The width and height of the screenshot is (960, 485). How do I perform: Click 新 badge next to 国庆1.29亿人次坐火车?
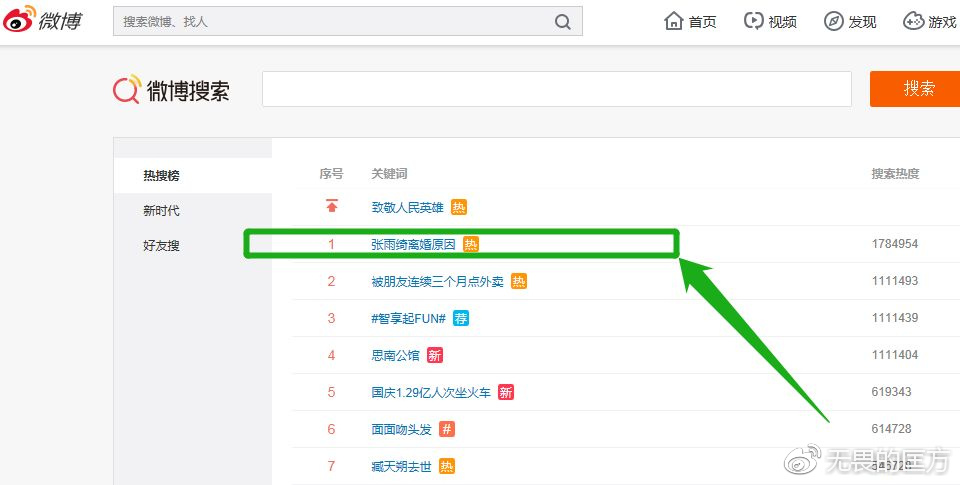506,393
